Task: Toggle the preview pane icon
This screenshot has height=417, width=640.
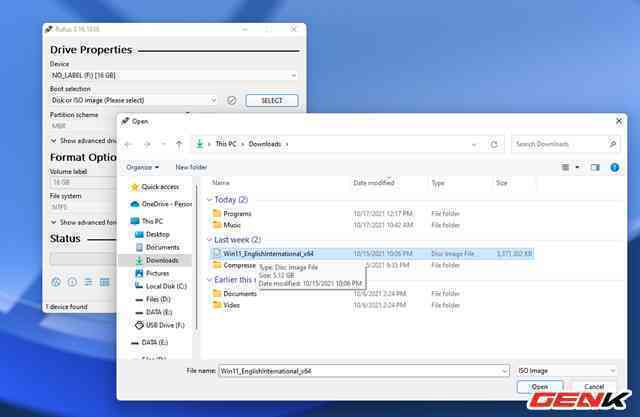Action: [x=595, y=167]
